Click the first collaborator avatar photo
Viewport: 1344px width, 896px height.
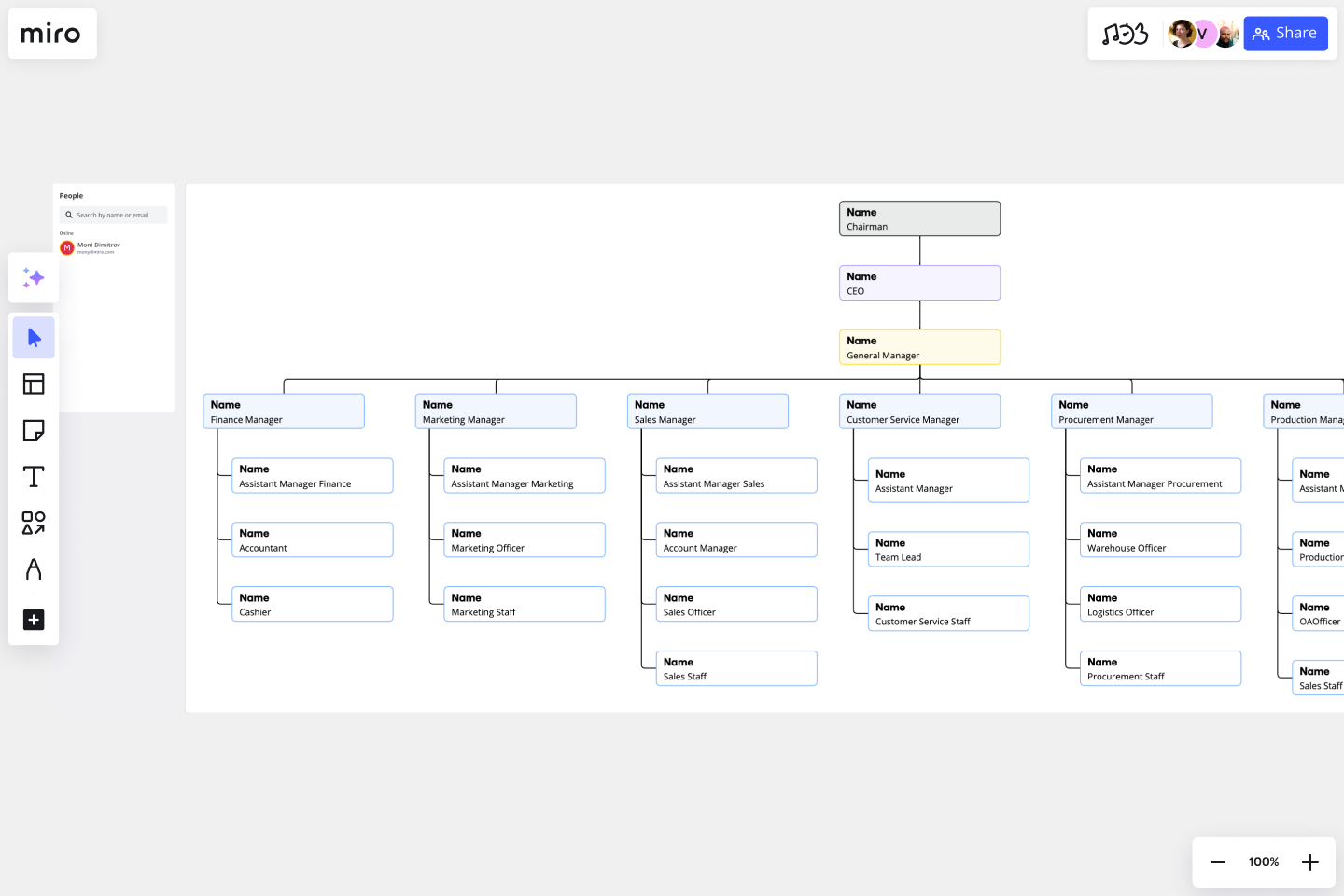pos(1182,33)
